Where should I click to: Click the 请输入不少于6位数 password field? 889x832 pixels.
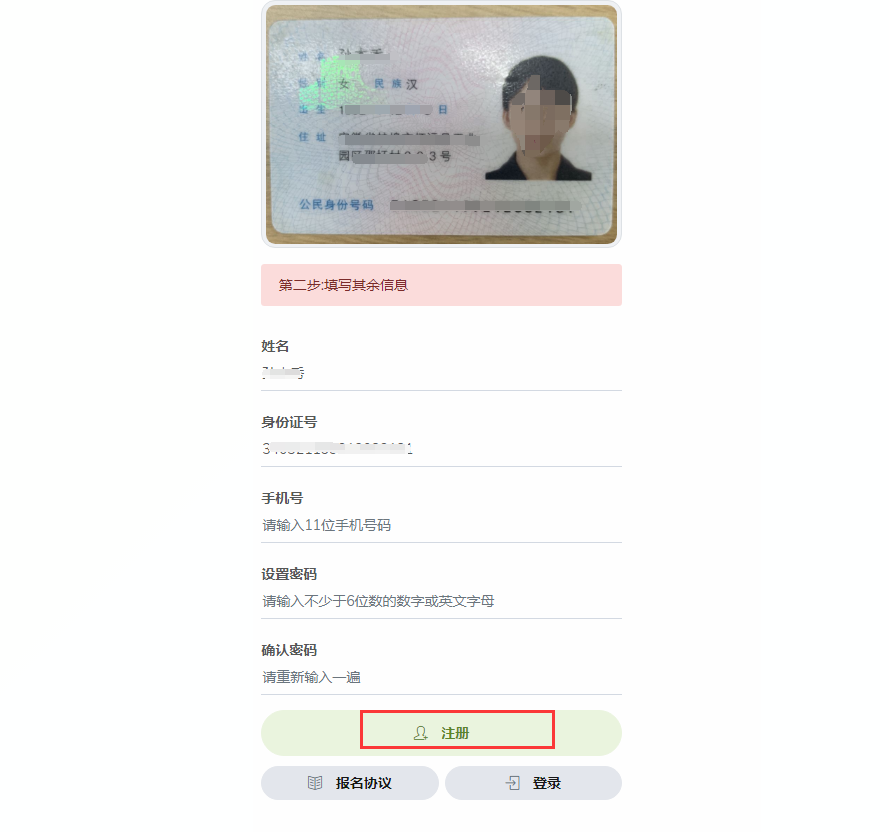441,601
